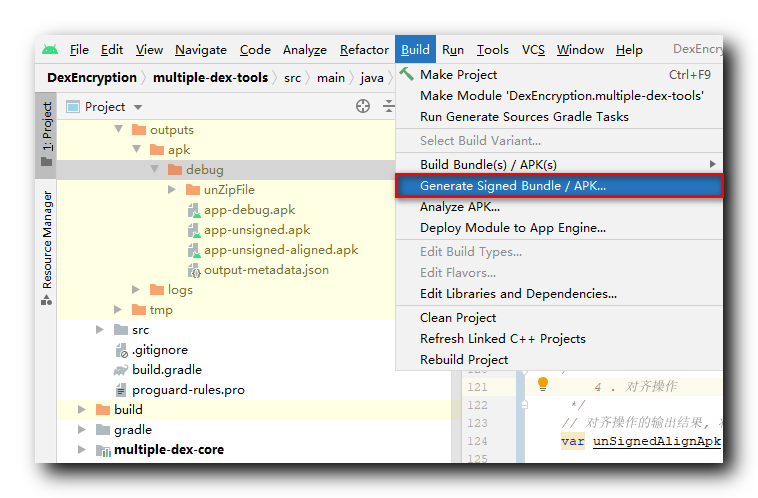Click the build.gradle elephant icon
Screen dimensions: 758x498
click(121, 370)
